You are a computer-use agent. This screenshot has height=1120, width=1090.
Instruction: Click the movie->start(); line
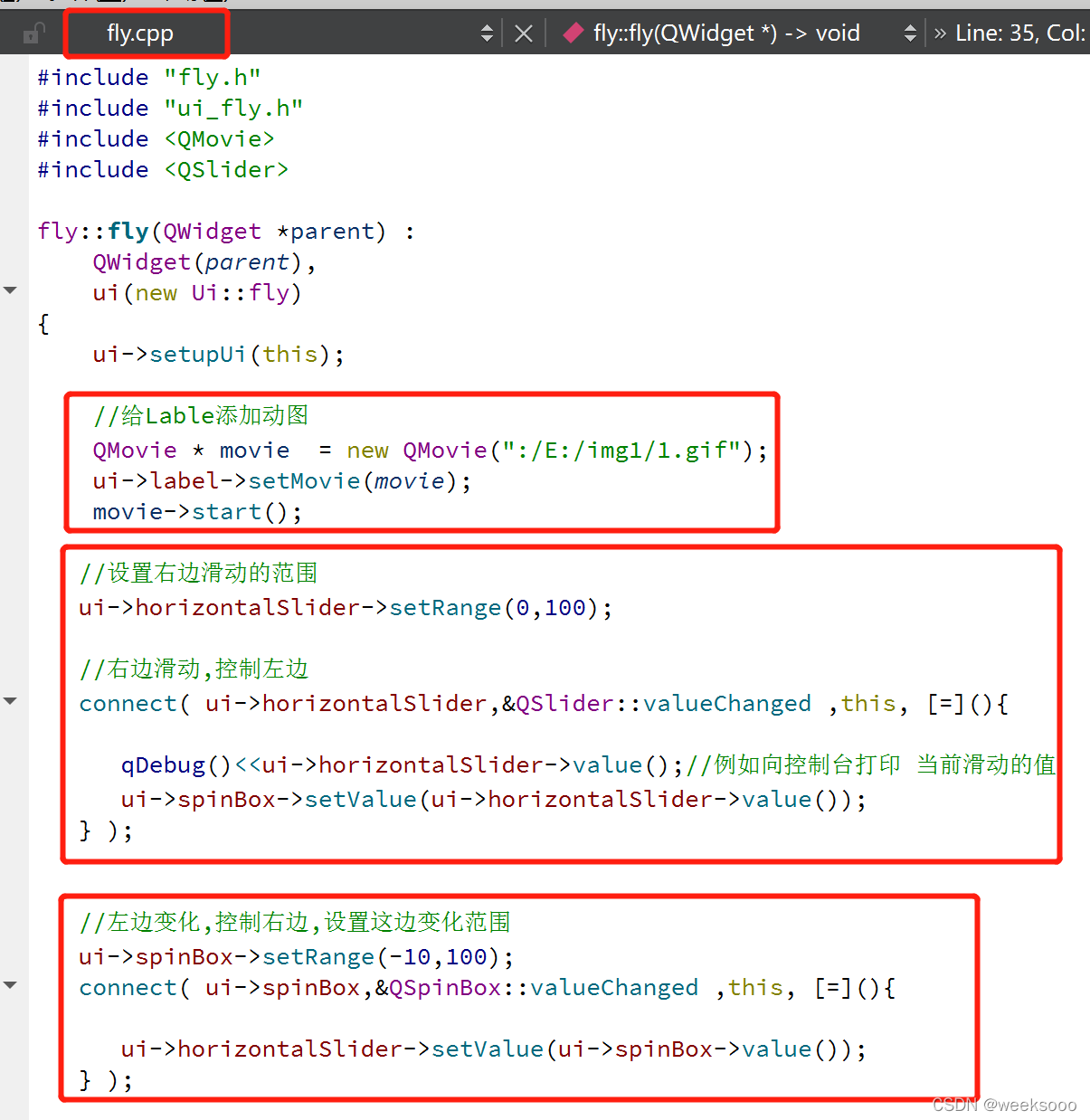[x=197, y=512]
